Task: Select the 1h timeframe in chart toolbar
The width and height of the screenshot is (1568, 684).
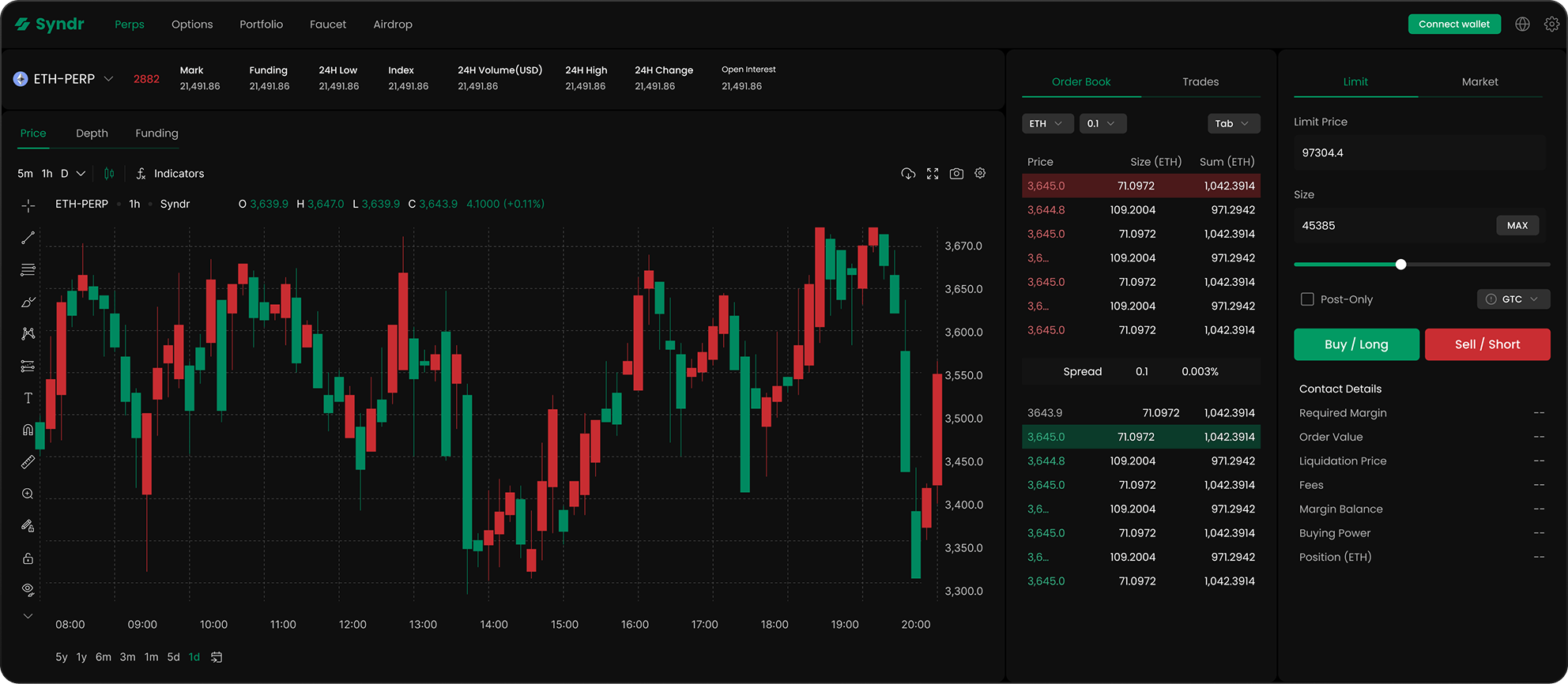Action: tap(47, 174)
